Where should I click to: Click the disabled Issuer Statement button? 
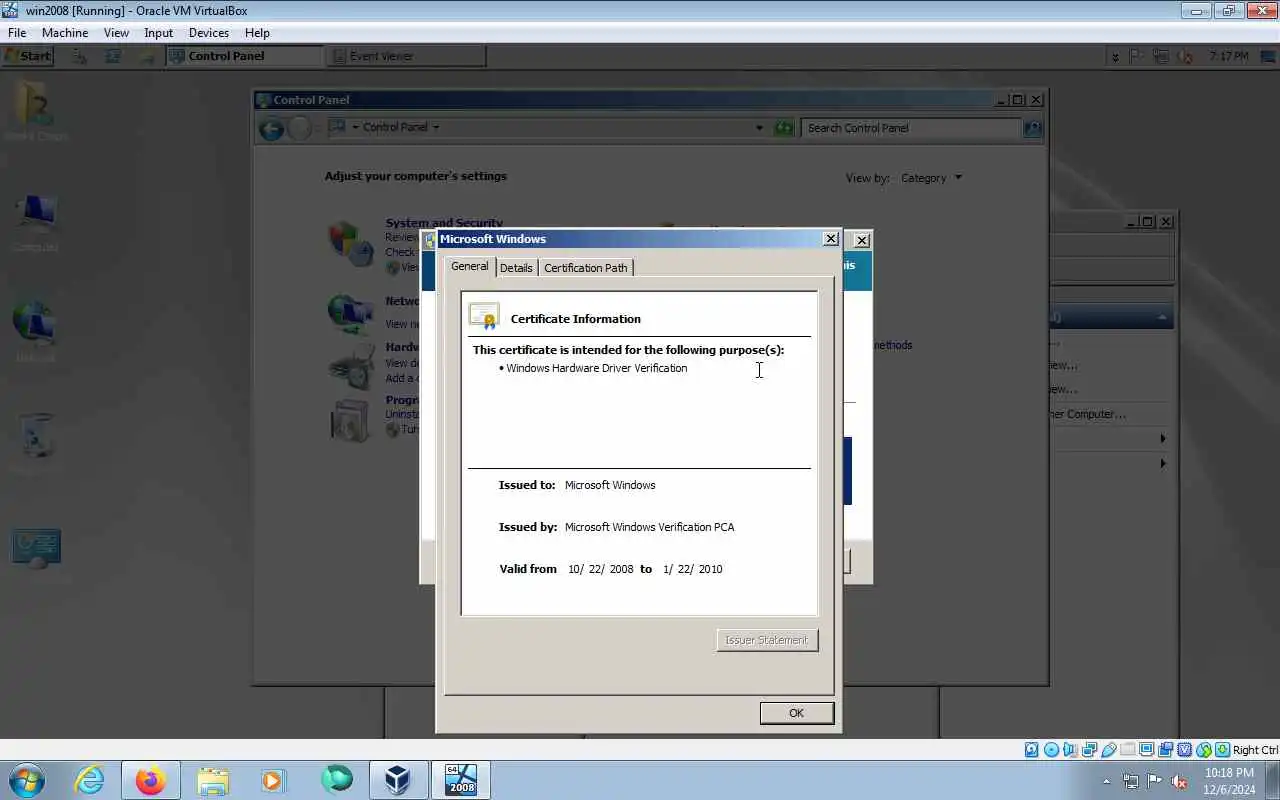point(767,640)
